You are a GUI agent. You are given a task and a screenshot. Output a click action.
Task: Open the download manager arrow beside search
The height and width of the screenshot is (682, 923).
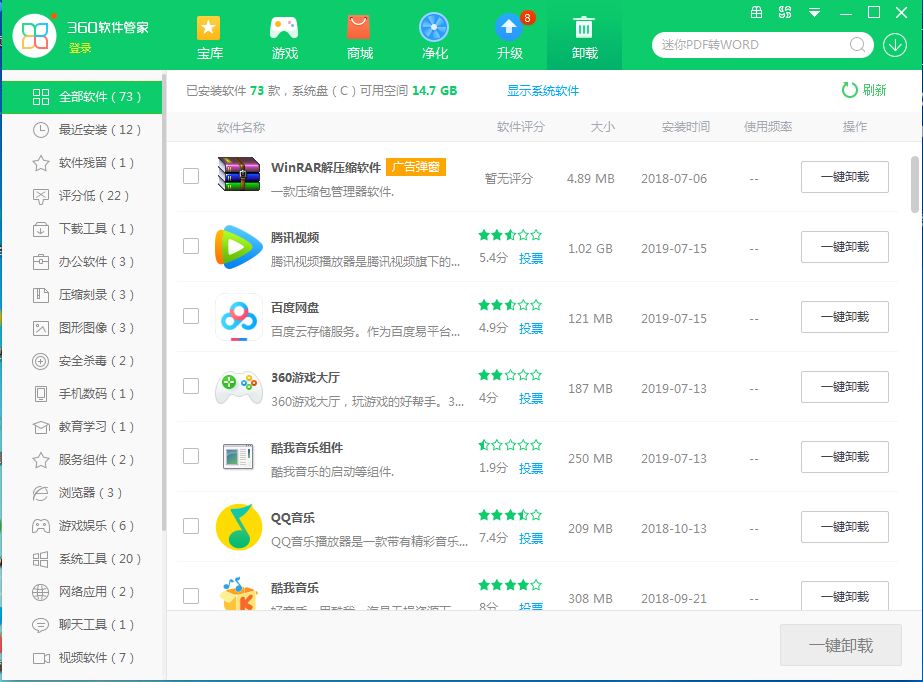(x=893, y=45)
